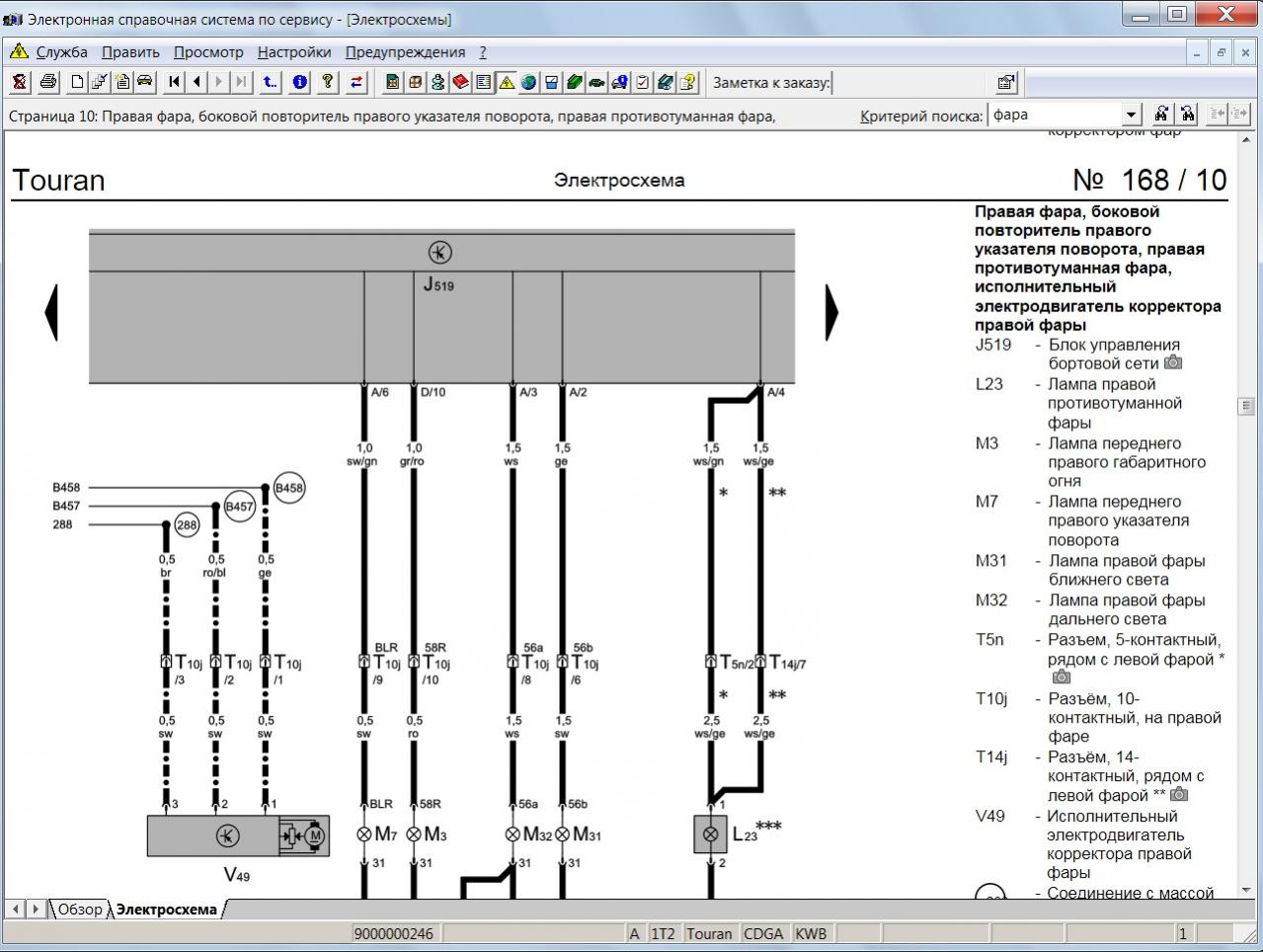Click the M7 lamp symbol in diagram
1263x952 pixels.
(x=364, y=834)
